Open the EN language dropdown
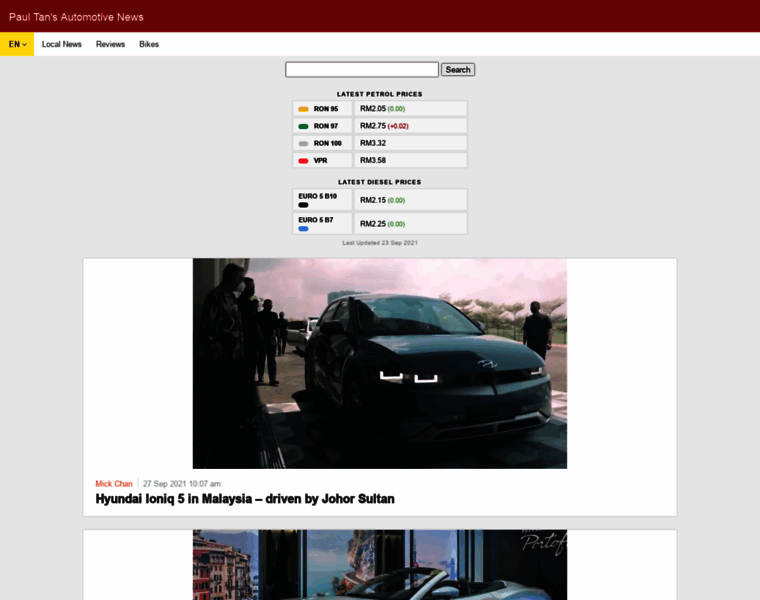The width and height of the screenshot is (760, 600). tap(17, 44)
